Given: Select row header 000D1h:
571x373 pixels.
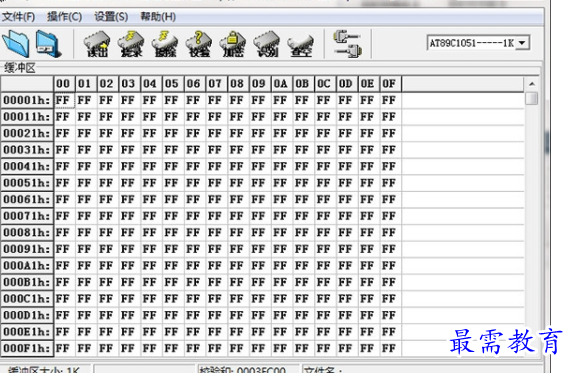Looking at the screenshot, I should click(27, 315).
